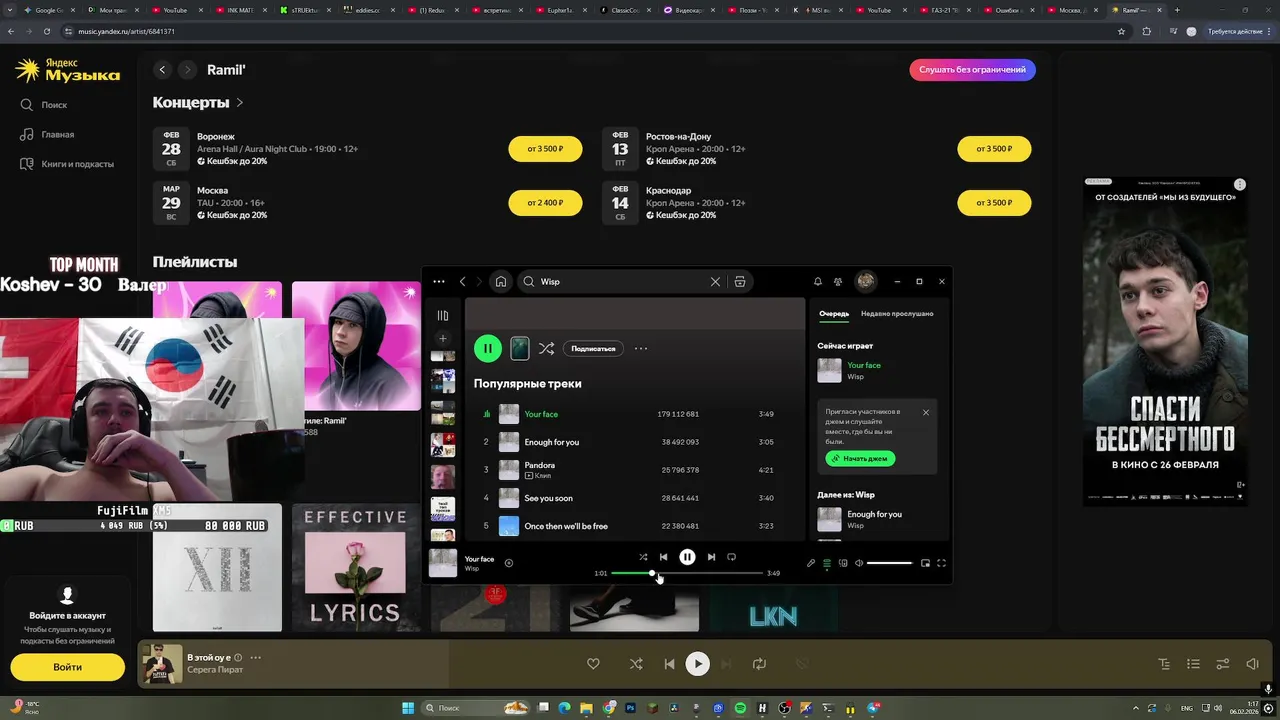Viewport: 1280px width, 720px height.
Task: Click the yellow Войти button
Action: [x=68, y=667]
